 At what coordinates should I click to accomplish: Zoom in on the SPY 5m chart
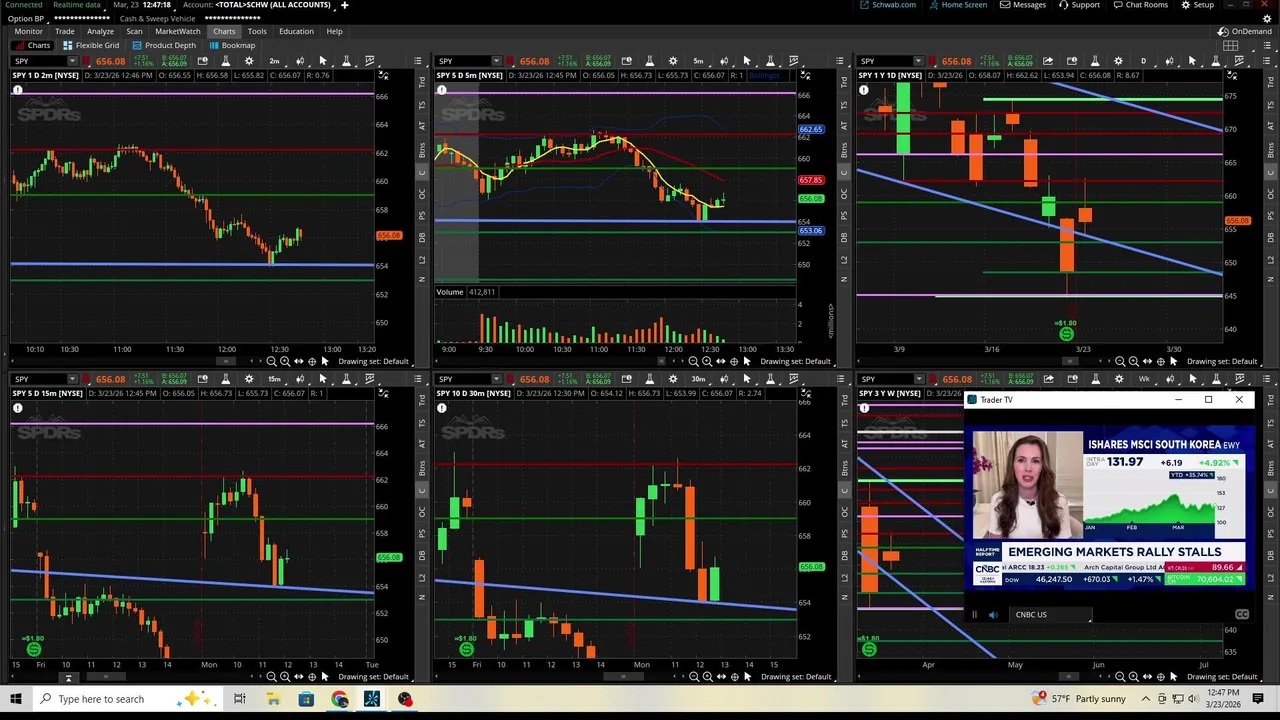click(707, 361)
